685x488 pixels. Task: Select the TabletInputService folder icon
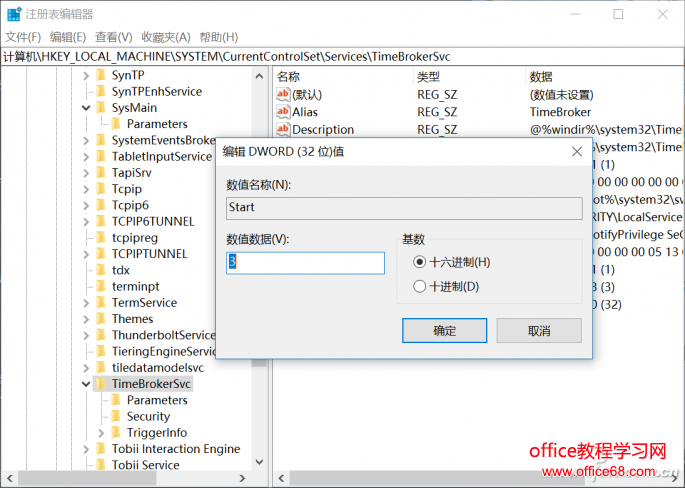tap(101, 156)
